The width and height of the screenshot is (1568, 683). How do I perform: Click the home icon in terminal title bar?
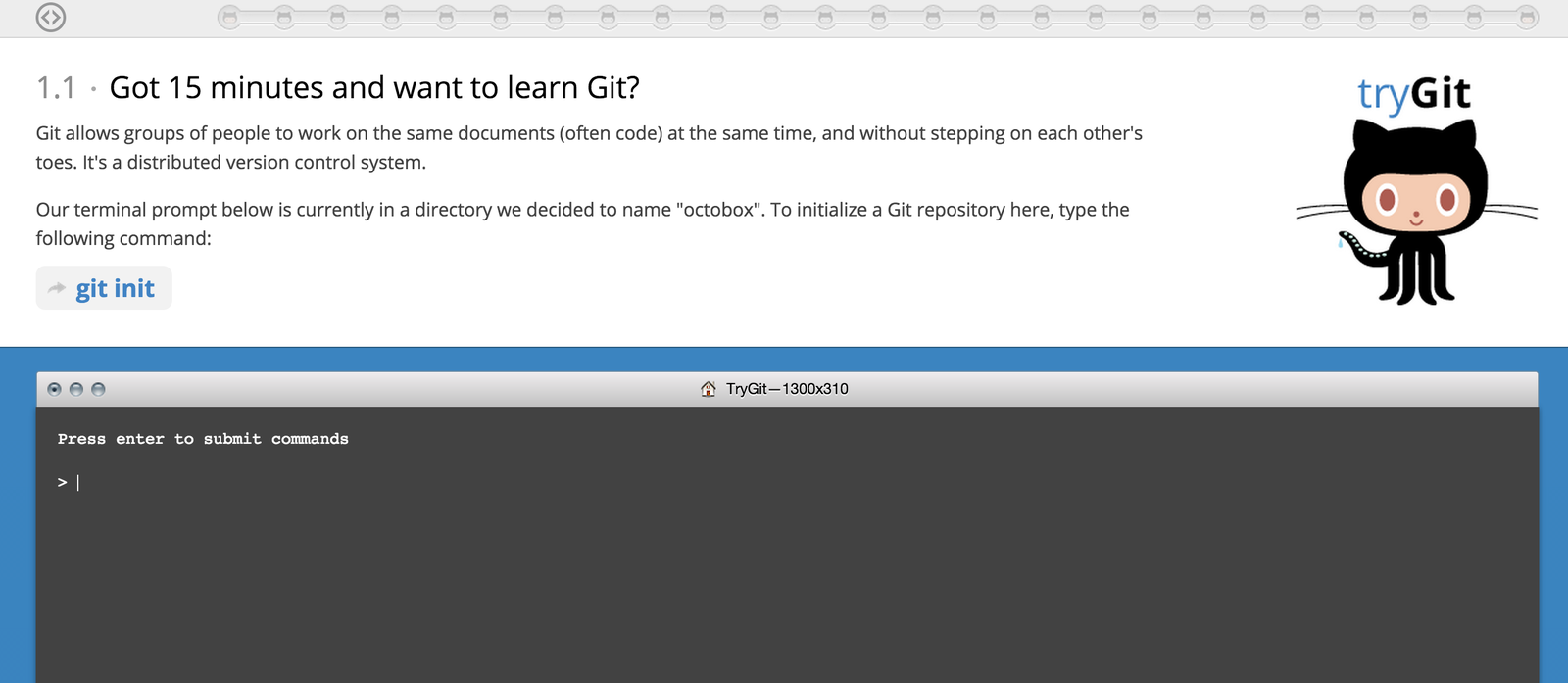pos(709,389)
